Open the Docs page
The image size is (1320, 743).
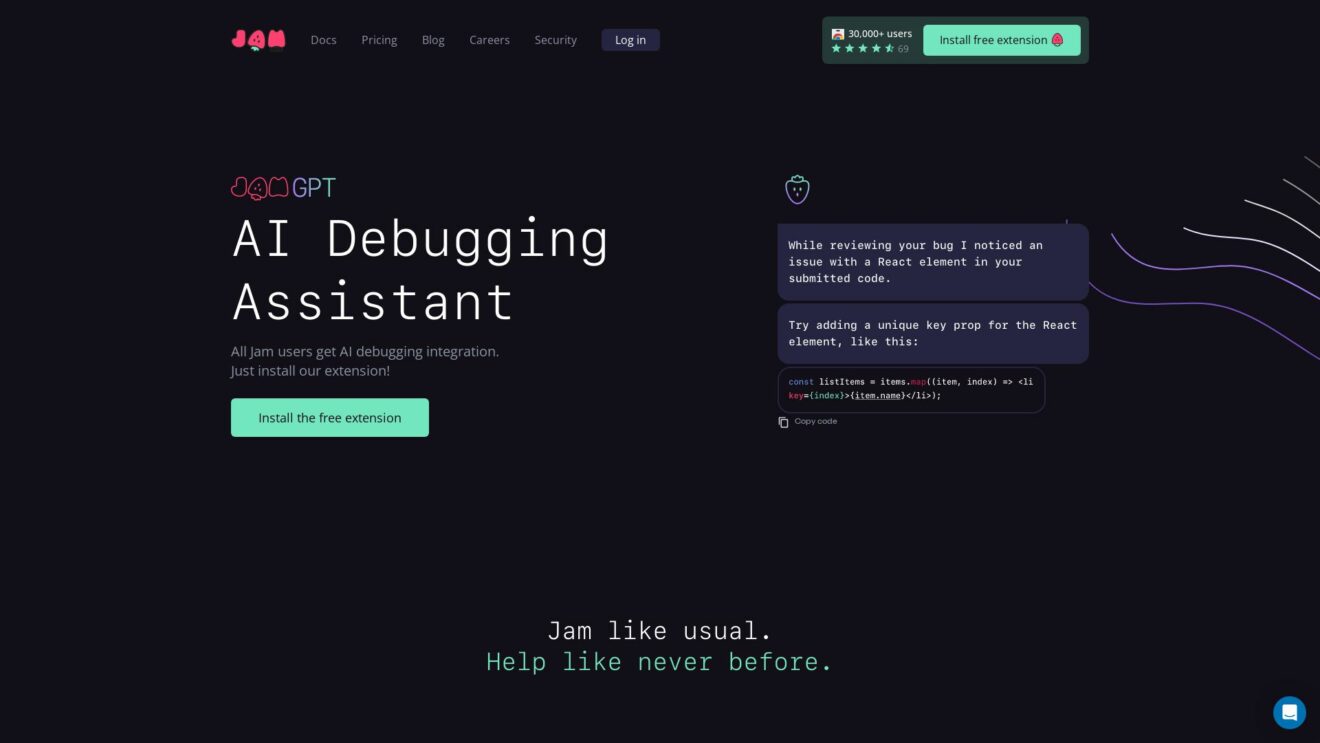(323, 40)
